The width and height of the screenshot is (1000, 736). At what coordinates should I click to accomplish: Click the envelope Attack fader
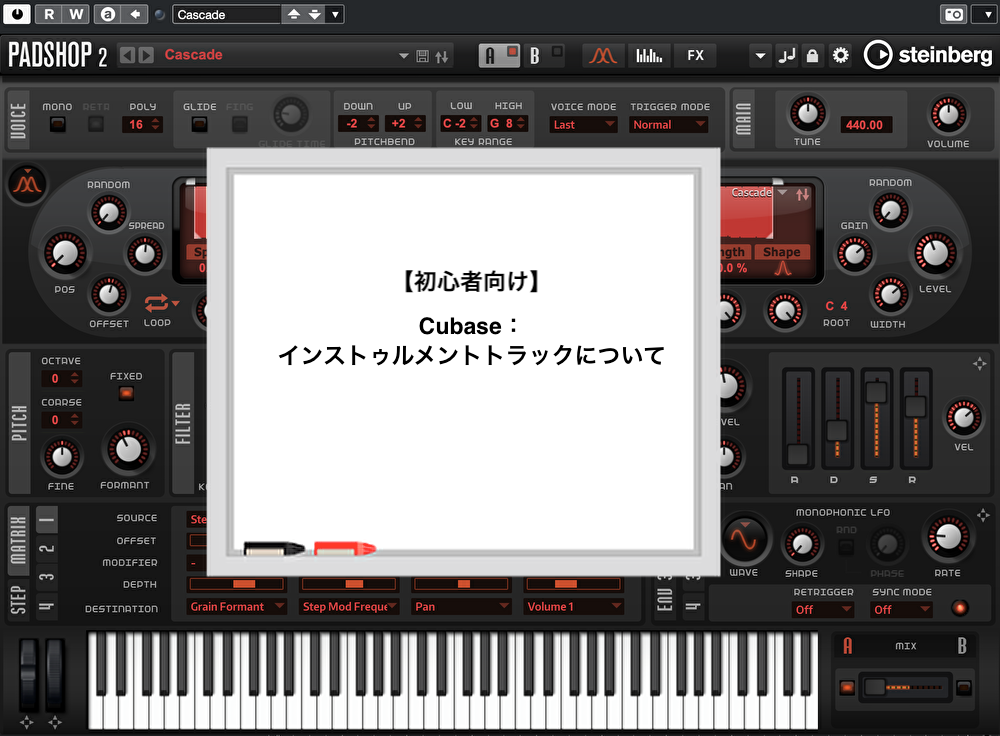tap(798, 455)
